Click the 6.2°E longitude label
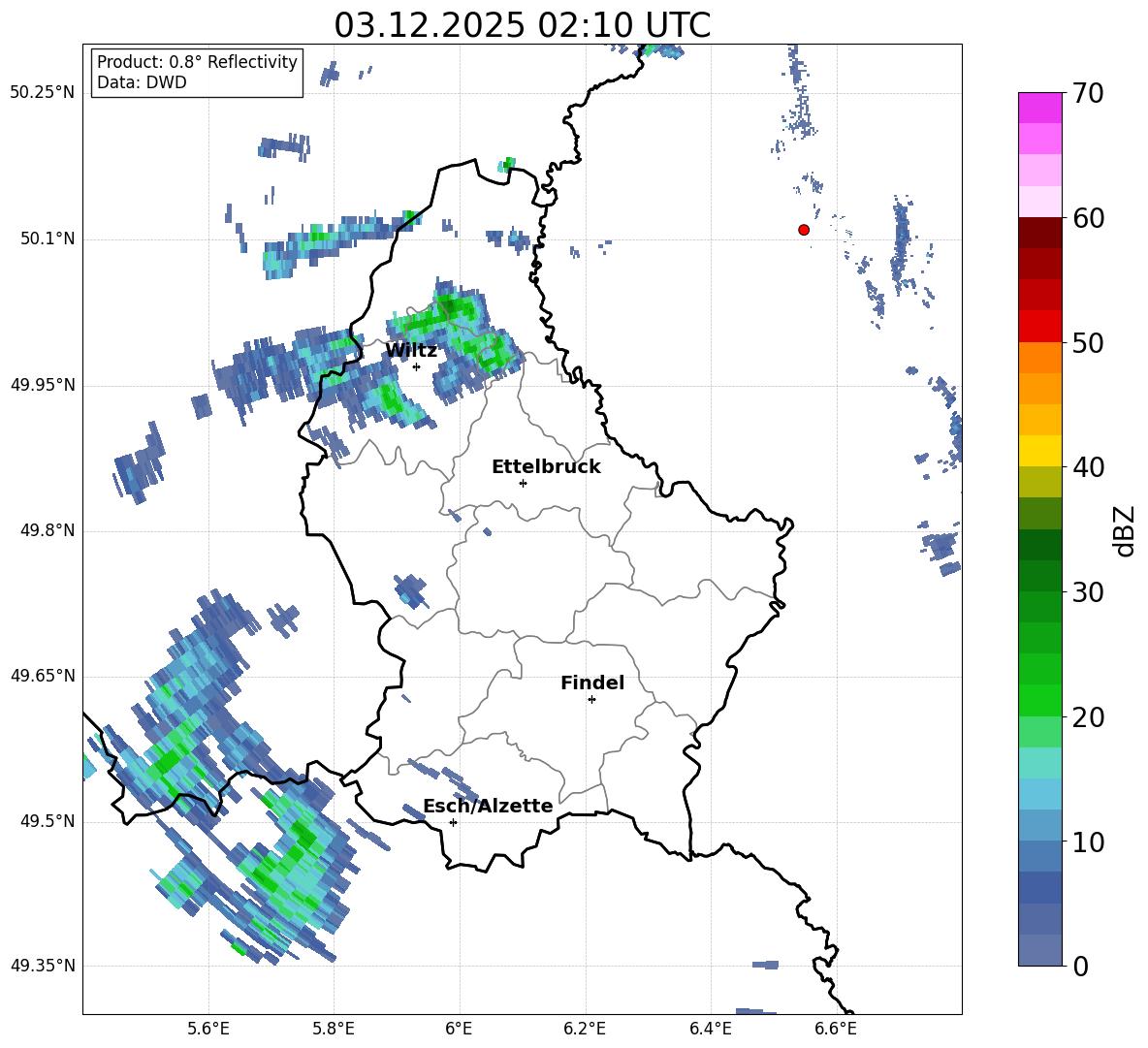This screenshot has height=1048, width=1148. [x=585, y=1029]
